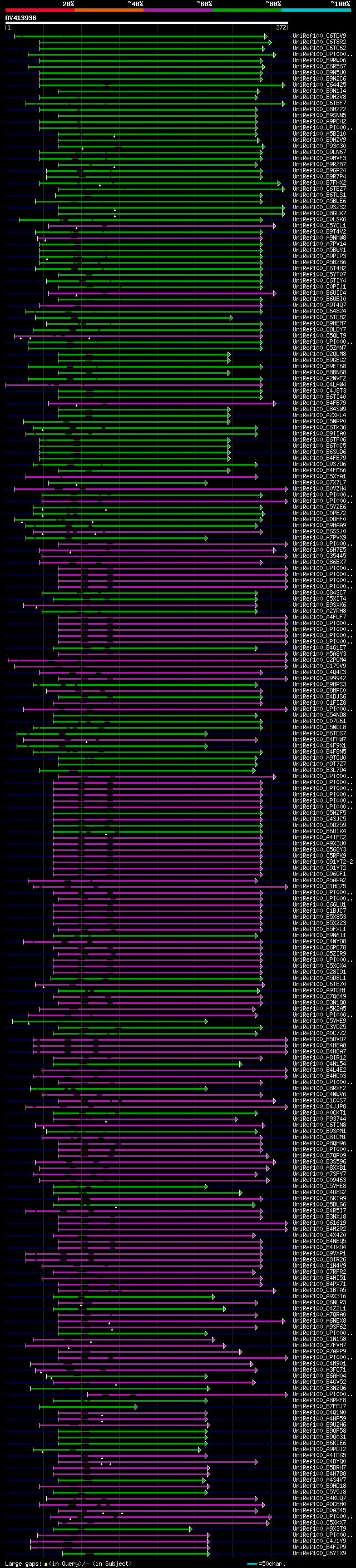Image resolution: width=356 pixels, height=1568 pixels.
Task: Select the UniRef100_C5YCL1 label
Action: (x=319, y=226)
